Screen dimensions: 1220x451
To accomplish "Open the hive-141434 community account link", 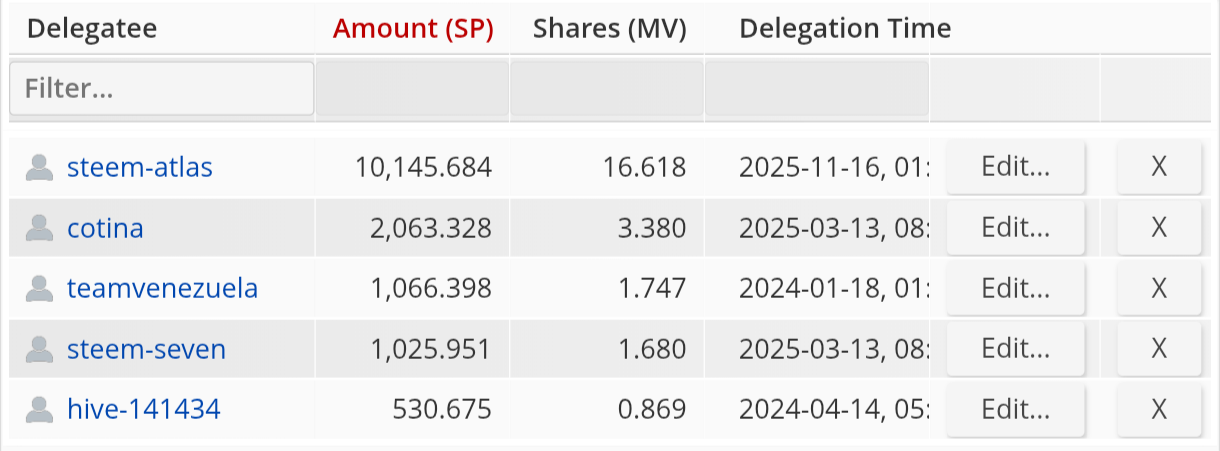I will (x=143, y=409).
